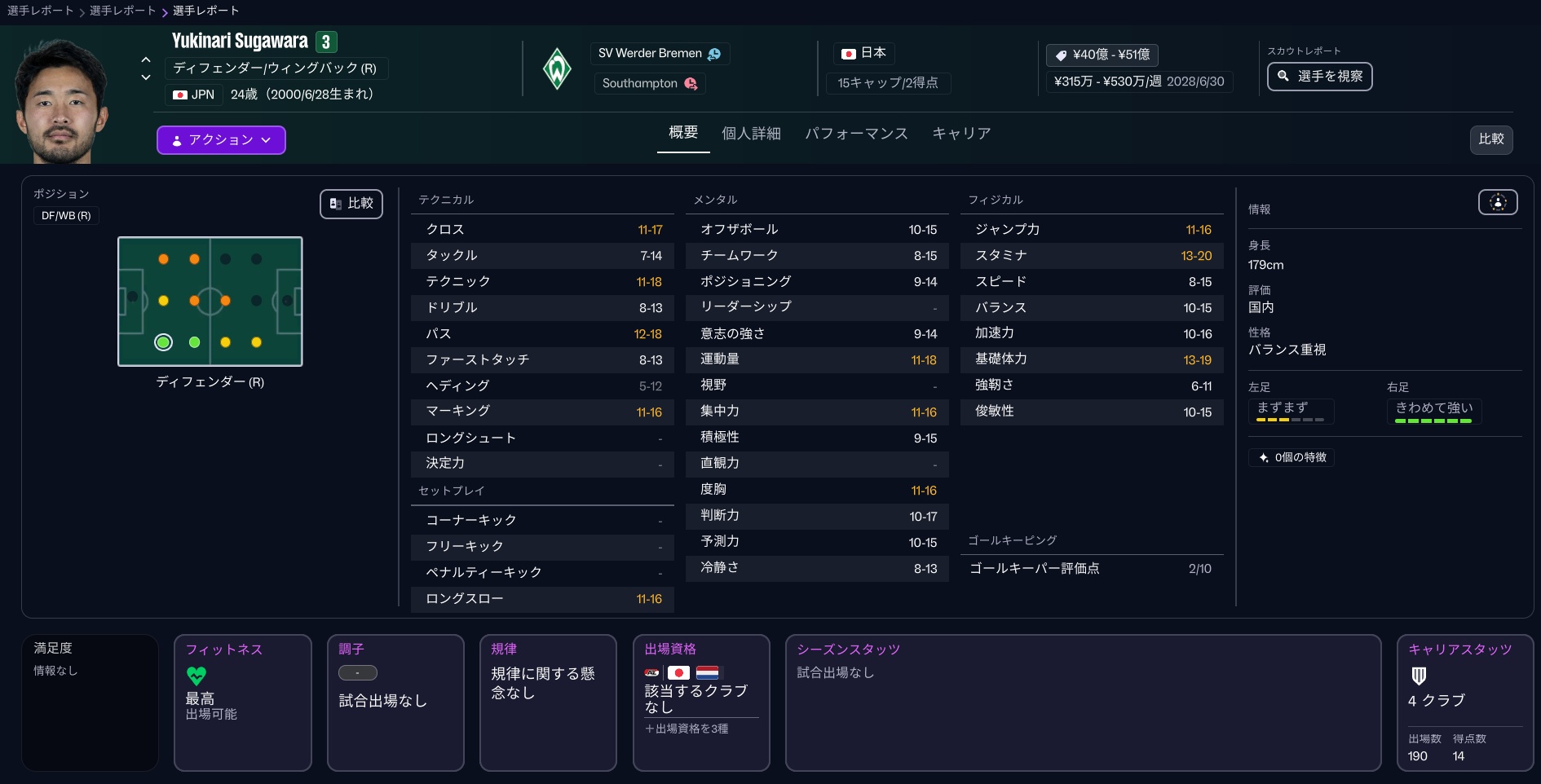Click the player silhouette icon in 情報 panel
The height and width of the screenshot is (784, 1541).
pyautogui.click(x=1497, y=202)
